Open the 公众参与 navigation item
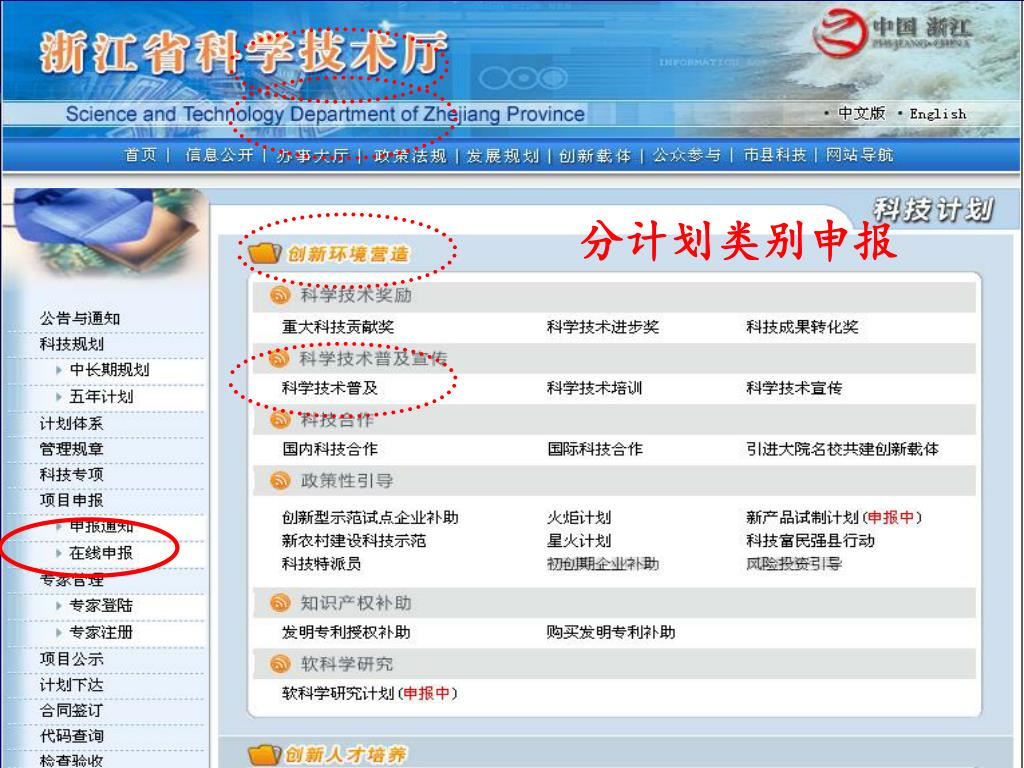 pos(687,155)
